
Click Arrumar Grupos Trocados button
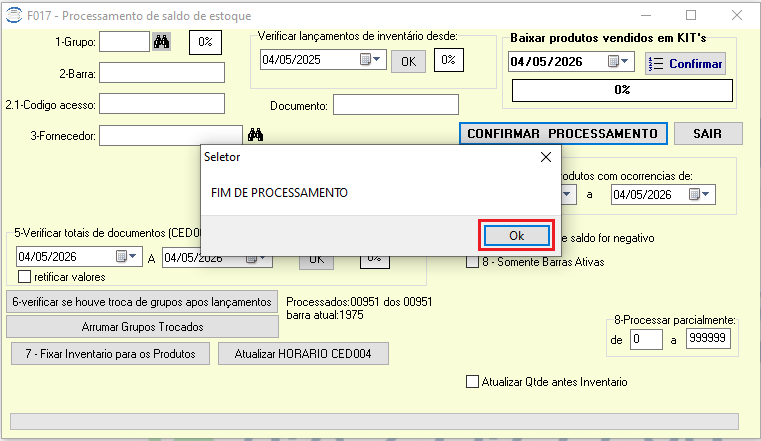pyautogui.click(x=142, y=327)
